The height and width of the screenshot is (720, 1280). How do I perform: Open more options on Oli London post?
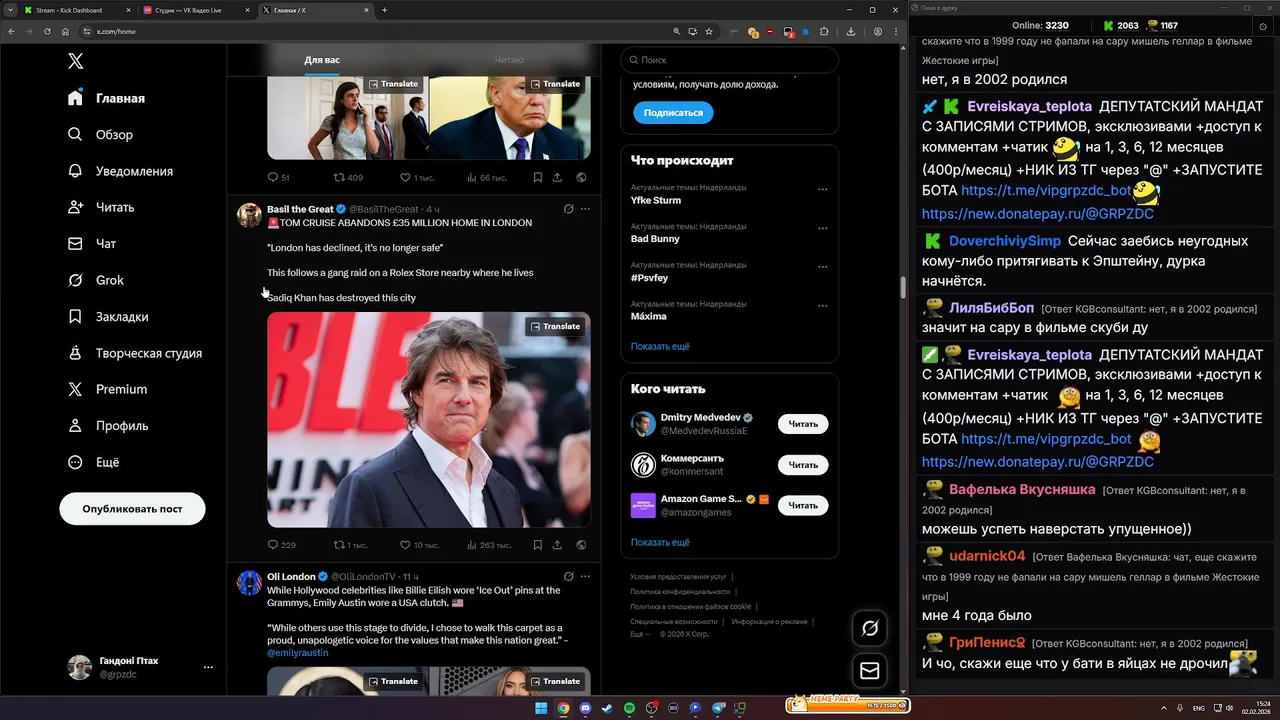click(585, 577)
